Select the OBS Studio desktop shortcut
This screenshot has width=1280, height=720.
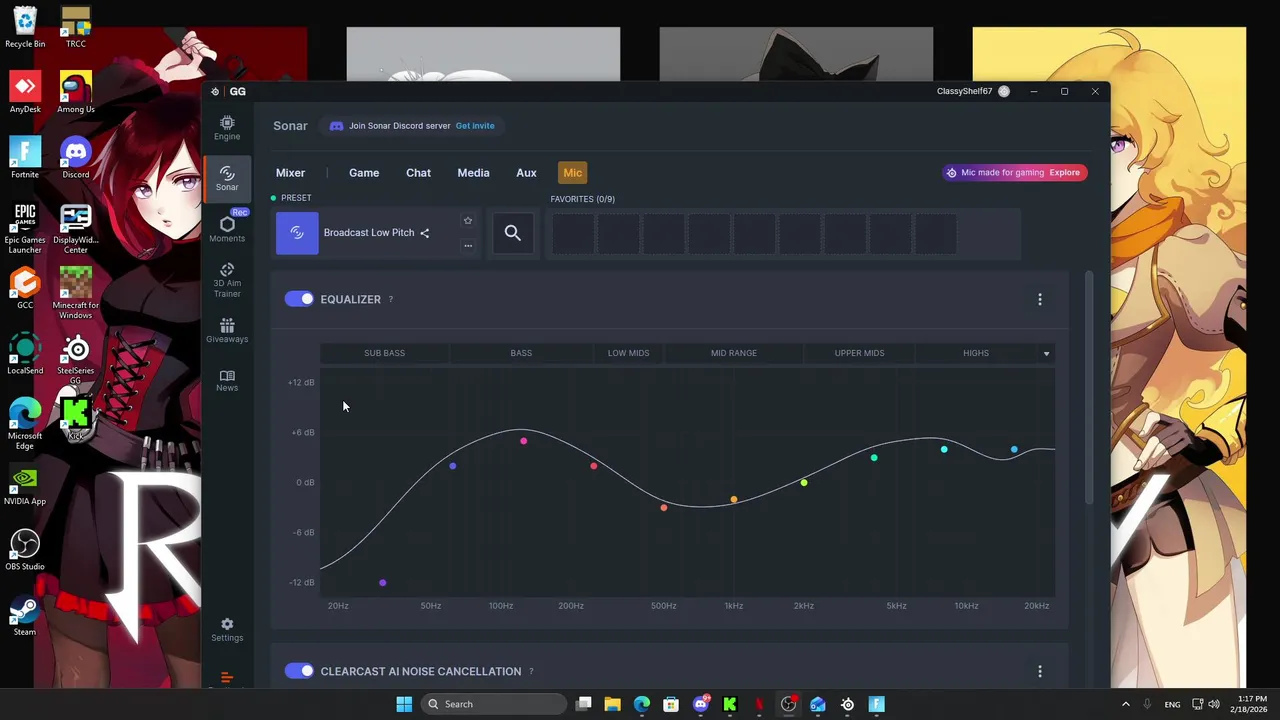25,550
